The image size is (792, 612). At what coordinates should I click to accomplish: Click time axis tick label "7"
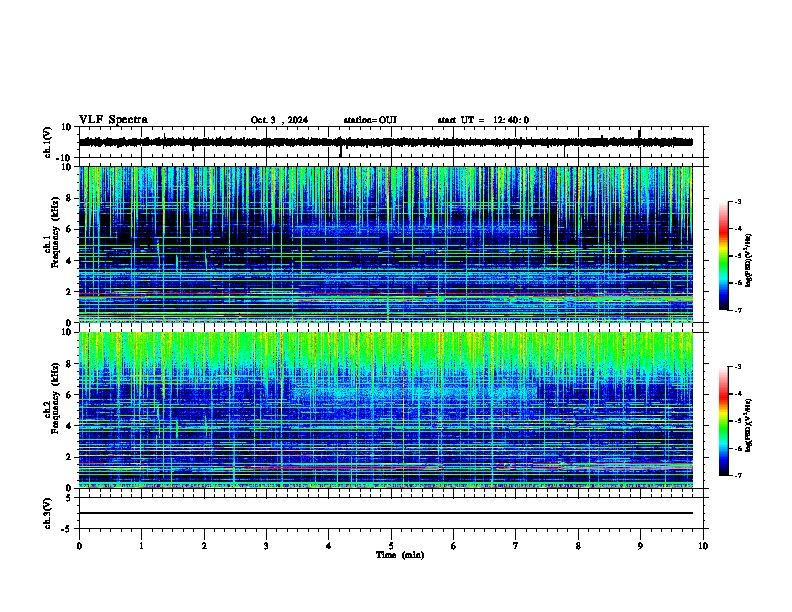pyautogui.click(x=516, y=546)
